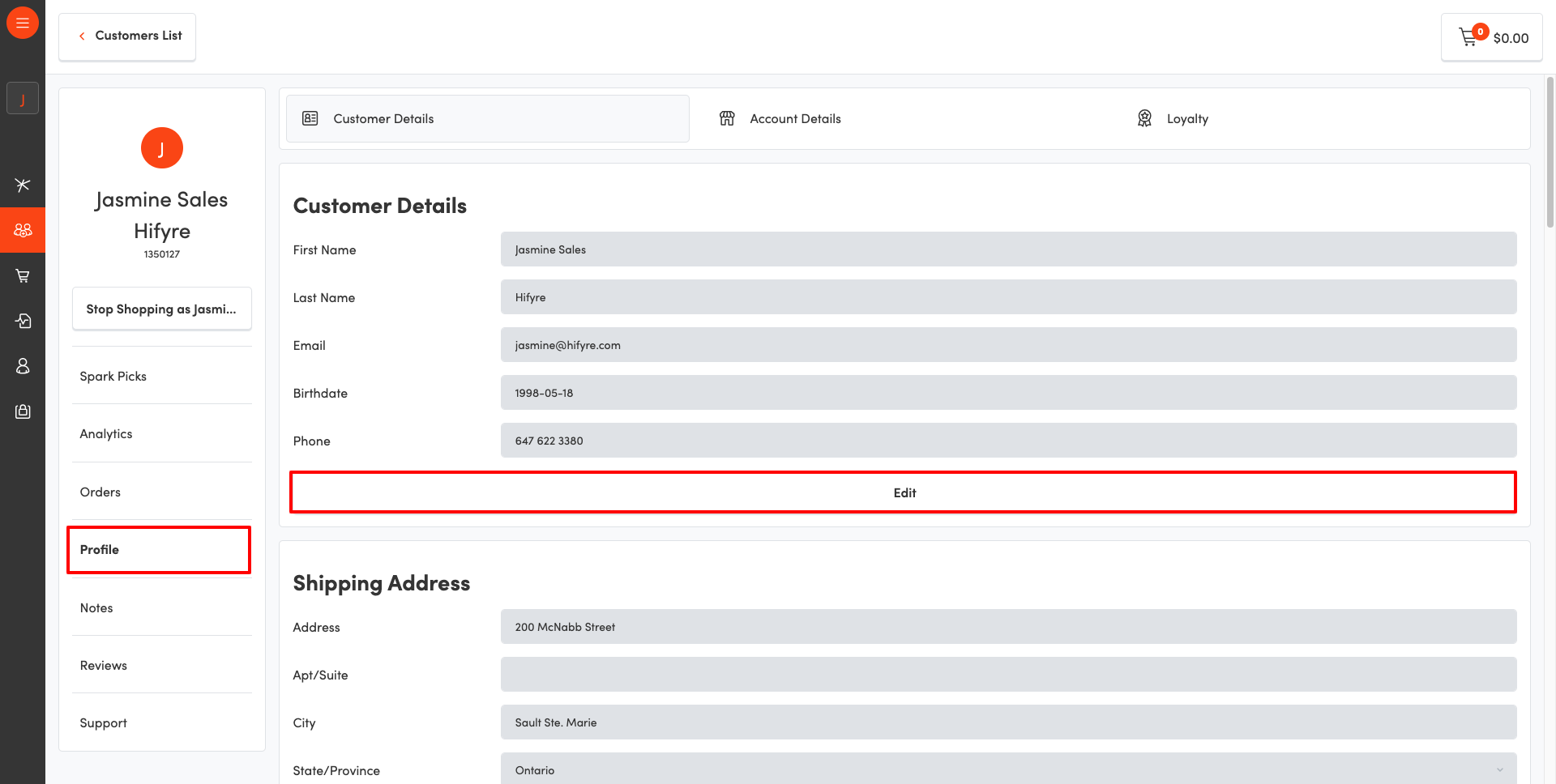Select the Customer Details tab
Viewport: 1556px width, 784px height.
pyautogui.click(x=488, y=119)
